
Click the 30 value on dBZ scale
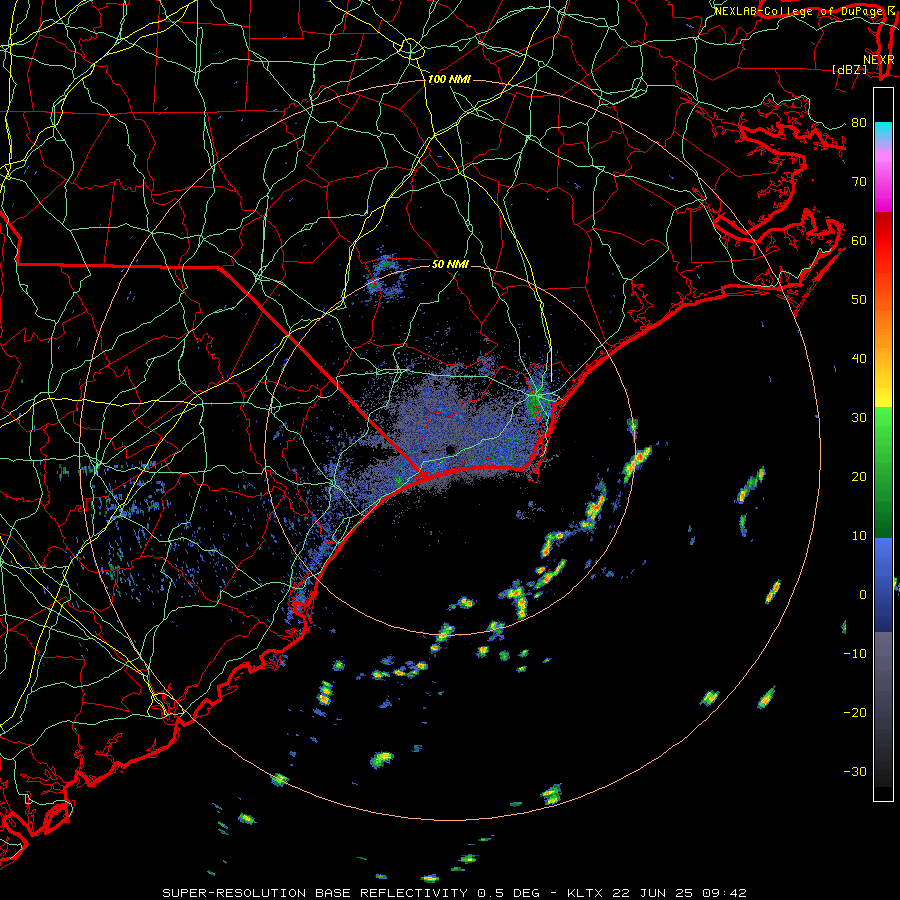click(859, 417)
